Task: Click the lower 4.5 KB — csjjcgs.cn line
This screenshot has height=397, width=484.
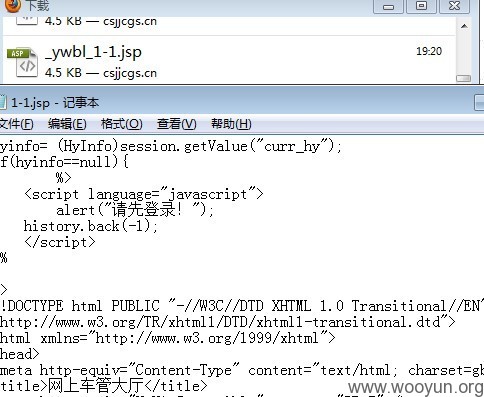Action: (x=101, y=72)
